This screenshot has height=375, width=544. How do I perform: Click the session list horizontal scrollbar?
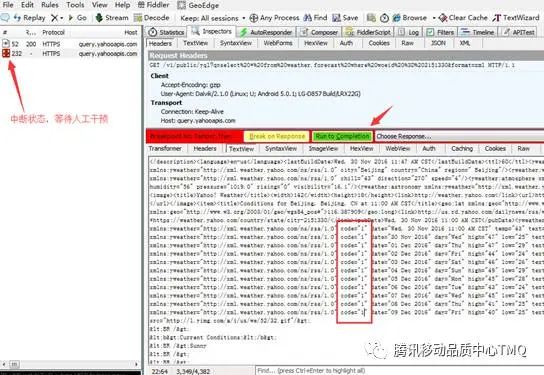pyautogui.click(x=70, y=364)
